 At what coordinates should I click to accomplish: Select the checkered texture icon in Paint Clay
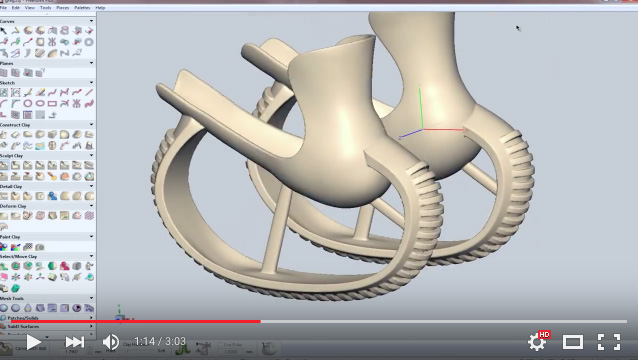coord(28,247)
